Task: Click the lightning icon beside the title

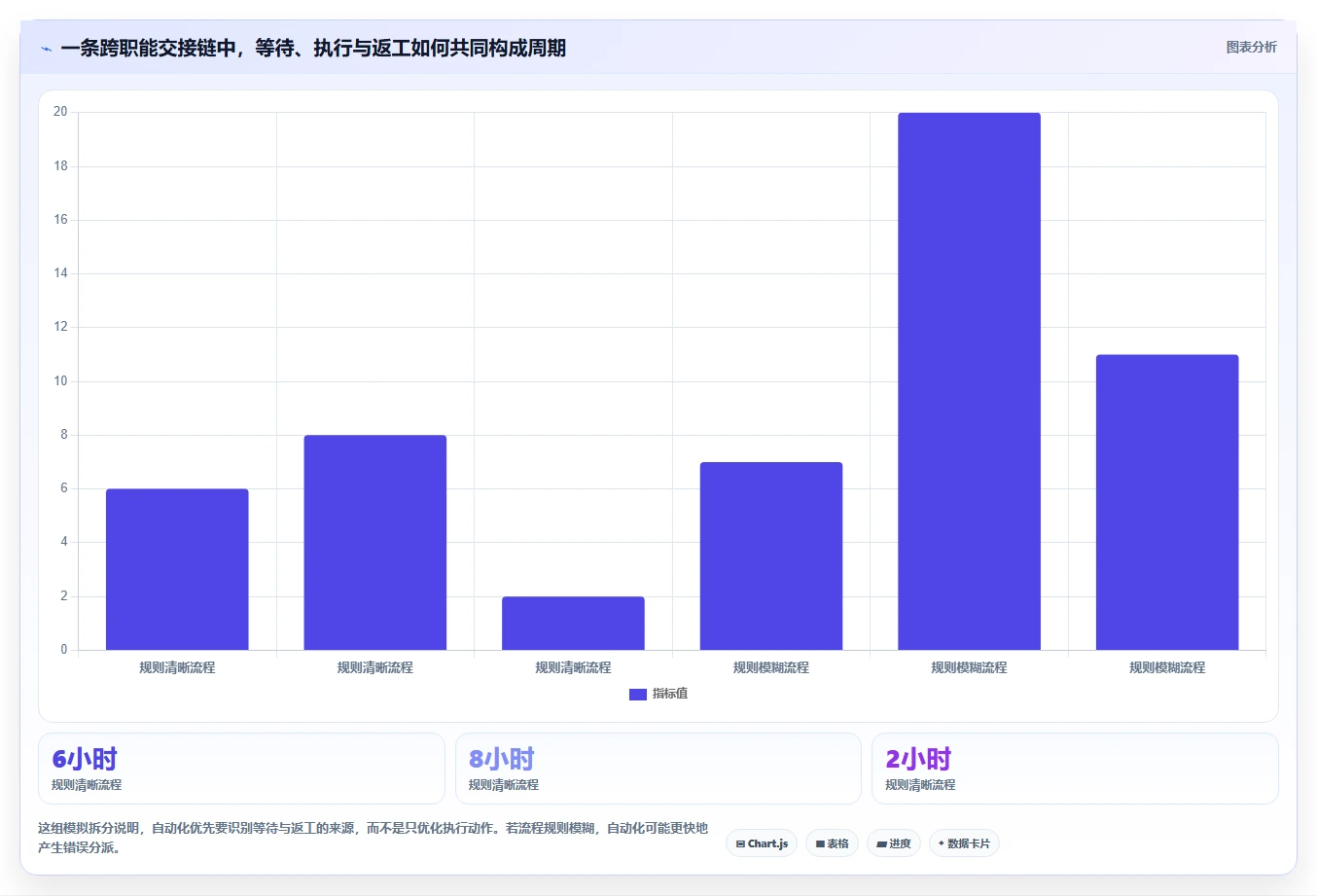Action: coord(46,49)
